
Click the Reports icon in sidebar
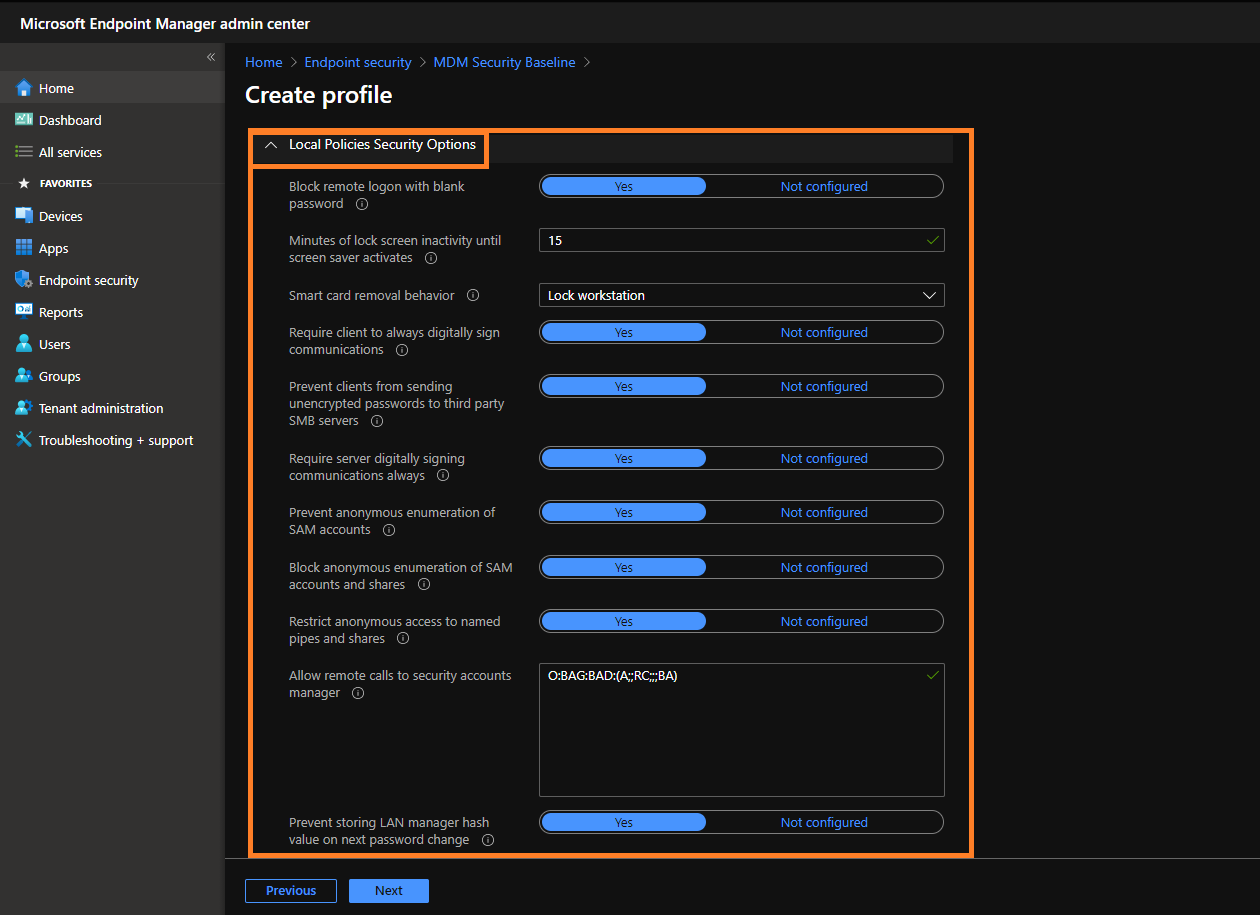click(24, 312)
